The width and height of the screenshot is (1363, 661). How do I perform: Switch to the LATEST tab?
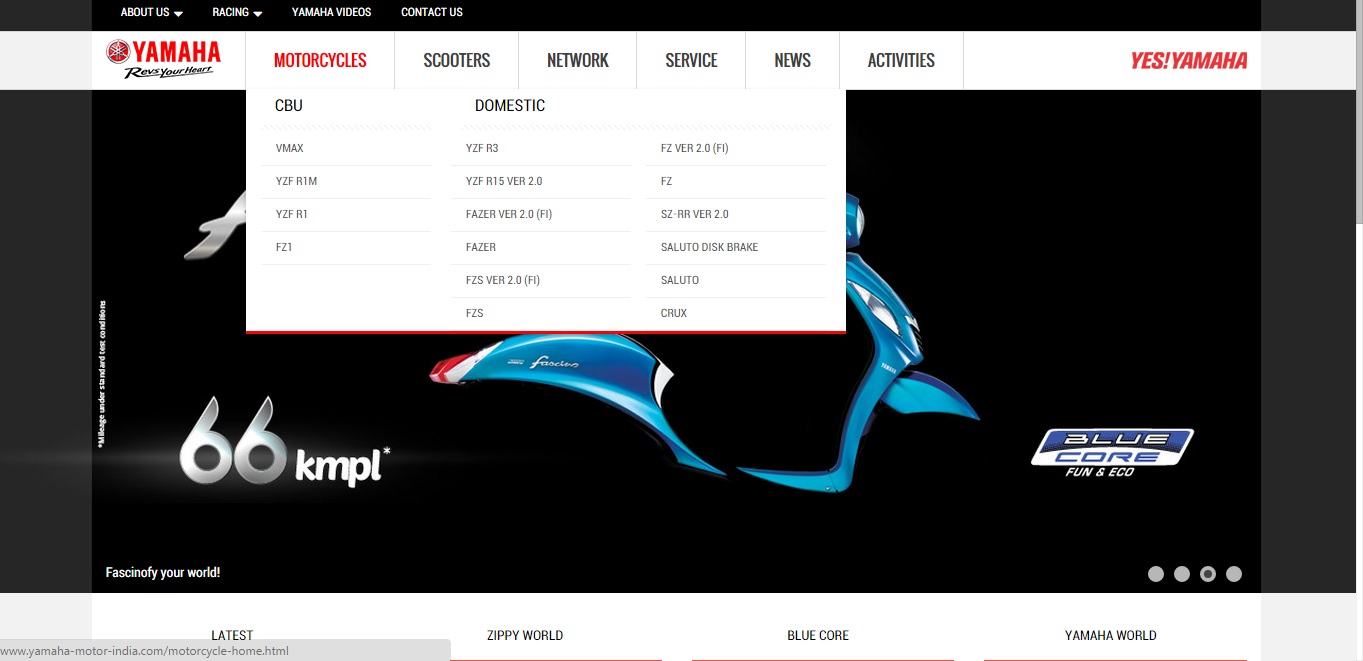tap(232, 635)
